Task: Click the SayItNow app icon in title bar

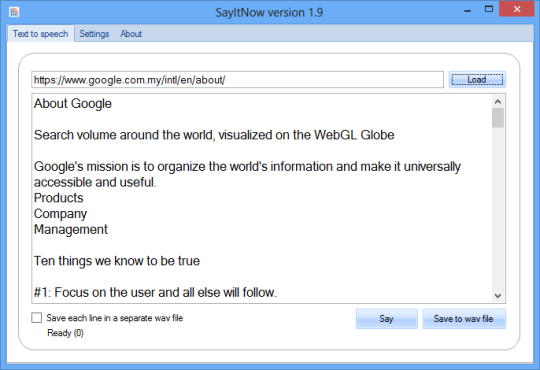Action: [14, 12]
